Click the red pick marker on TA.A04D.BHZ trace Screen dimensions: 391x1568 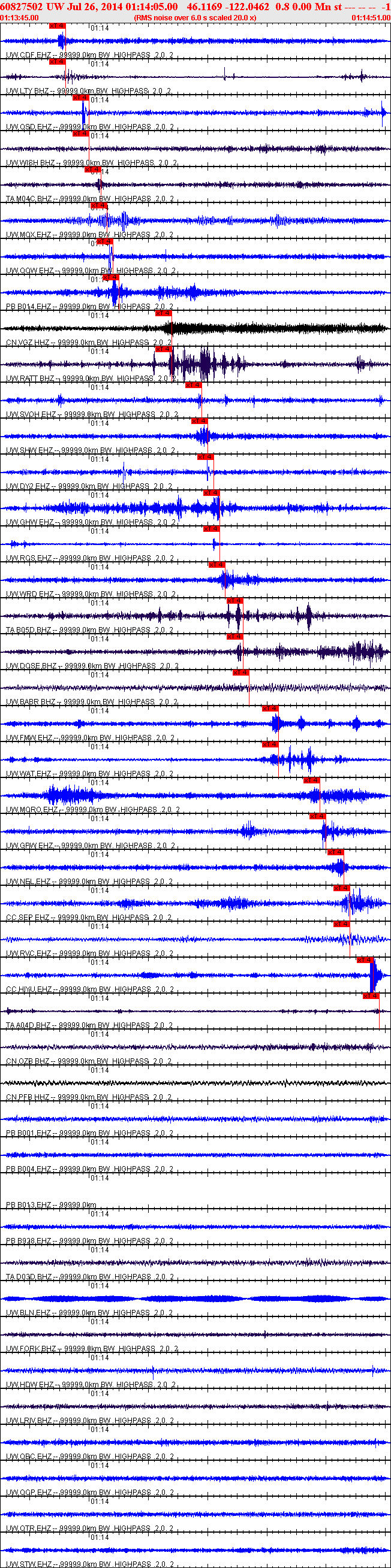click(372, 995)
